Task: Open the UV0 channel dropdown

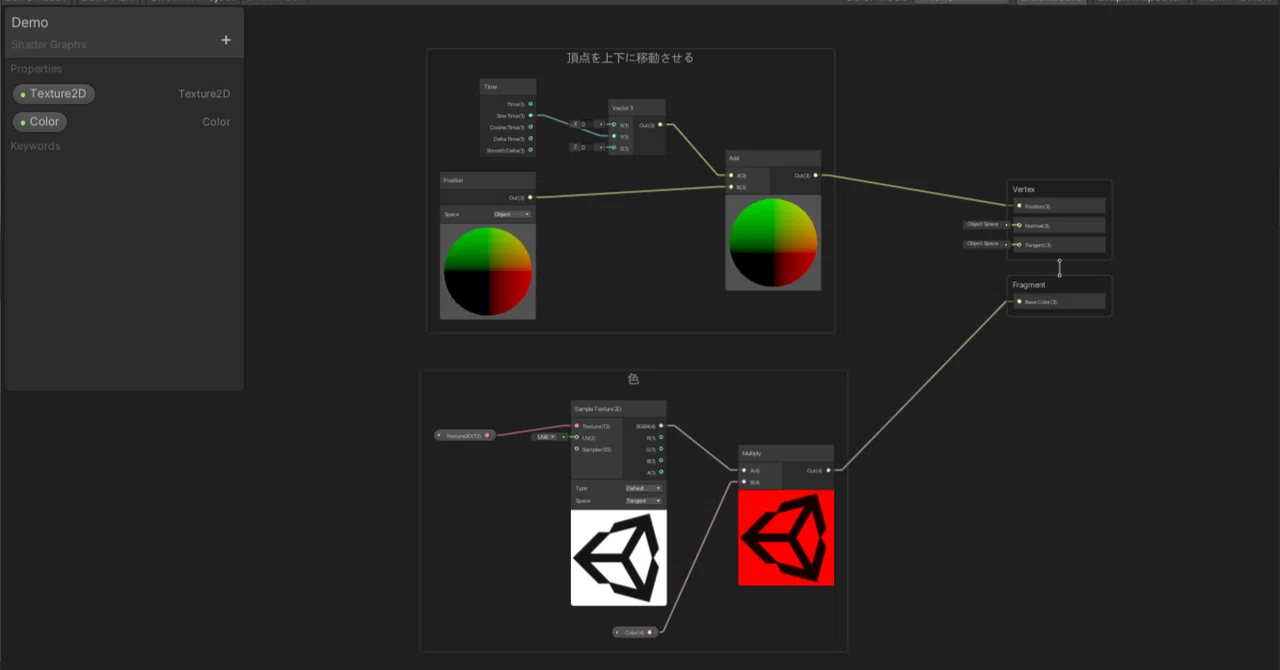Action: coord(546,437)
